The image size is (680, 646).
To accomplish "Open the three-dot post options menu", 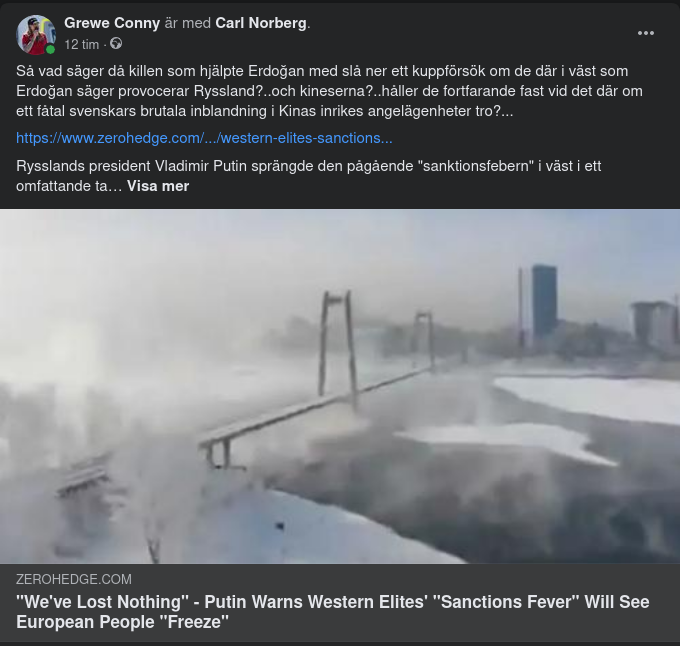I will pyautogui.click(x=646, y=33).
